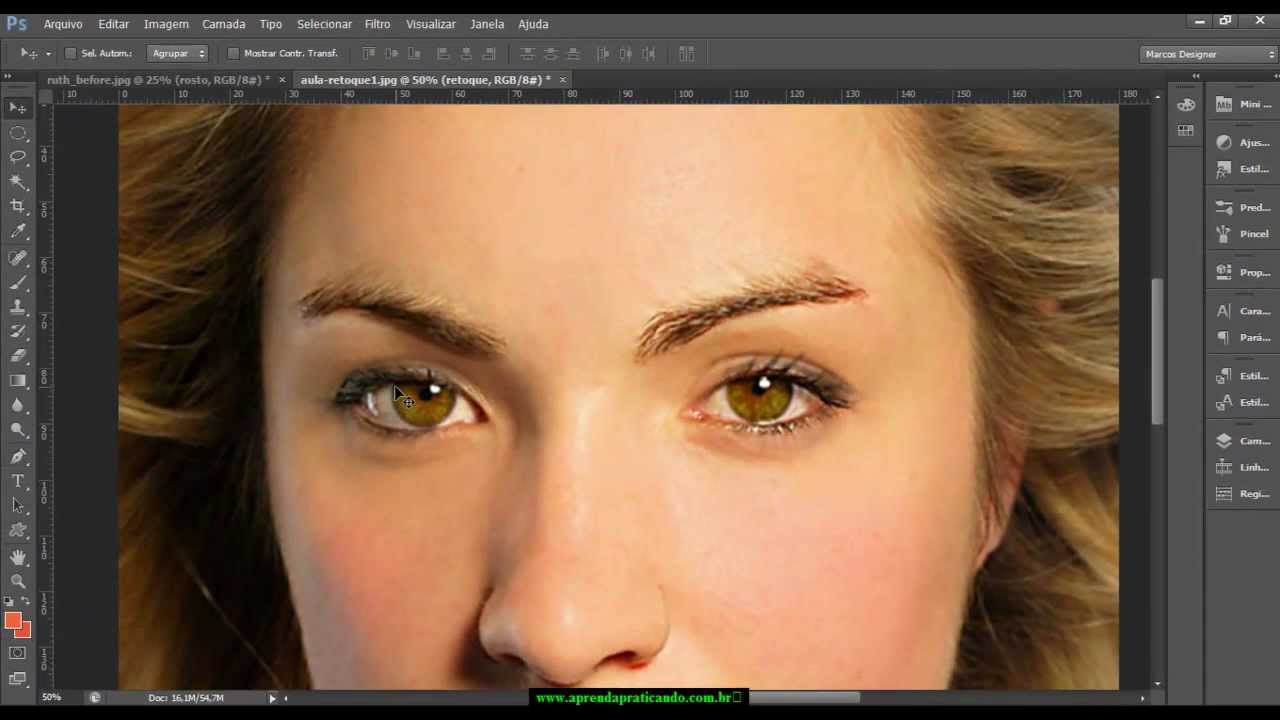Reset default foreground and background colors
The height and width of the screenshot is (720, 1280).
(x=9, y=601)
